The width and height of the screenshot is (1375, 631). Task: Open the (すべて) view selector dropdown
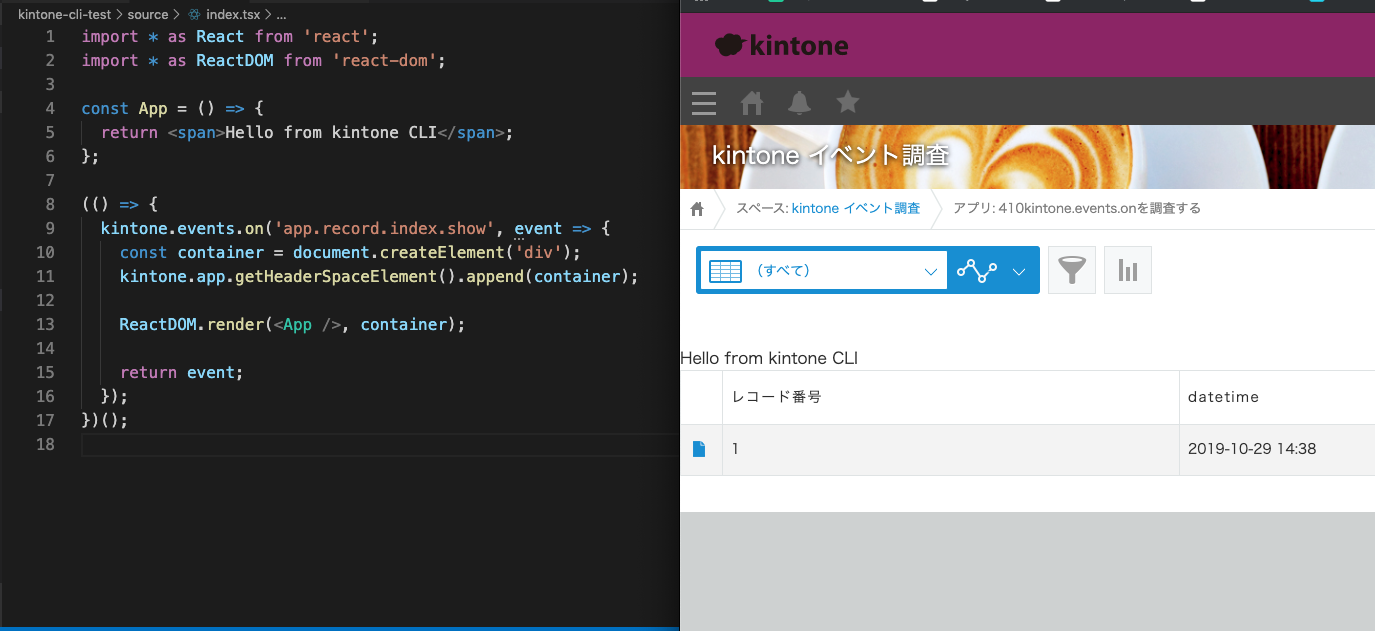[x=822, y=270]
